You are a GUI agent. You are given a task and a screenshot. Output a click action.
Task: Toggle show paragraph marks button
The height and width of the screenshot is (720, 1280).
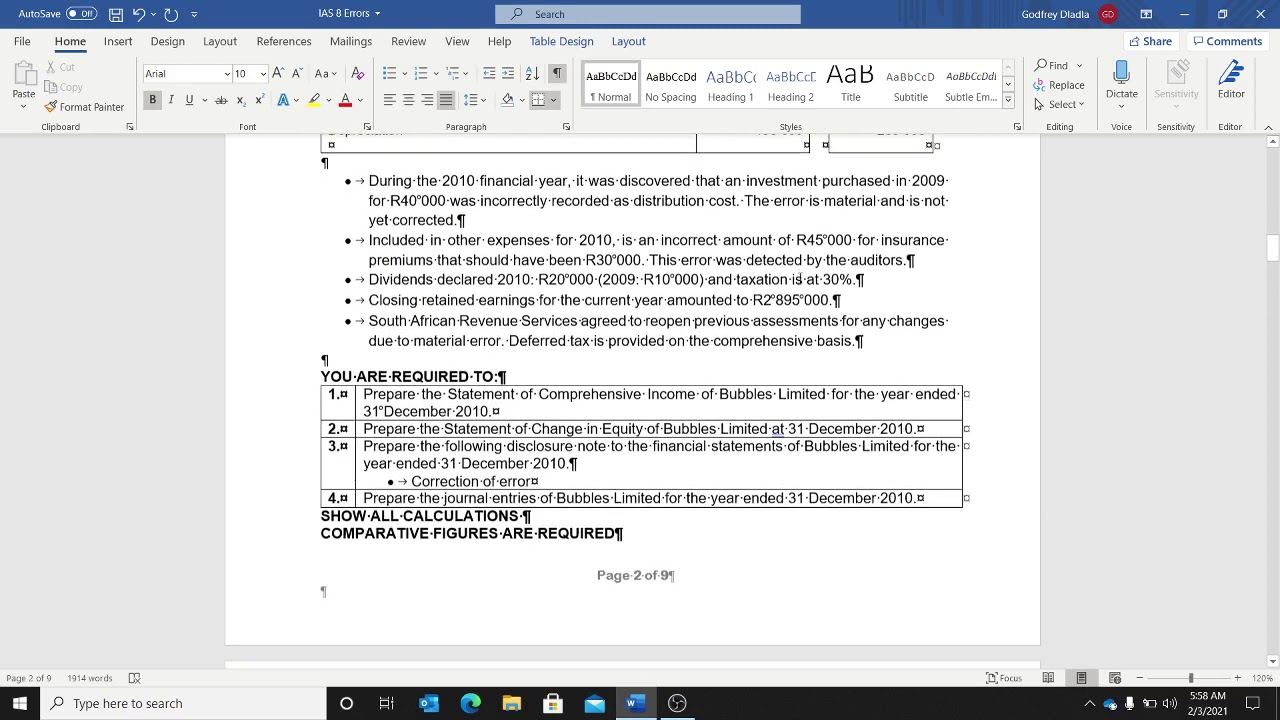click(x=557, y=73)
